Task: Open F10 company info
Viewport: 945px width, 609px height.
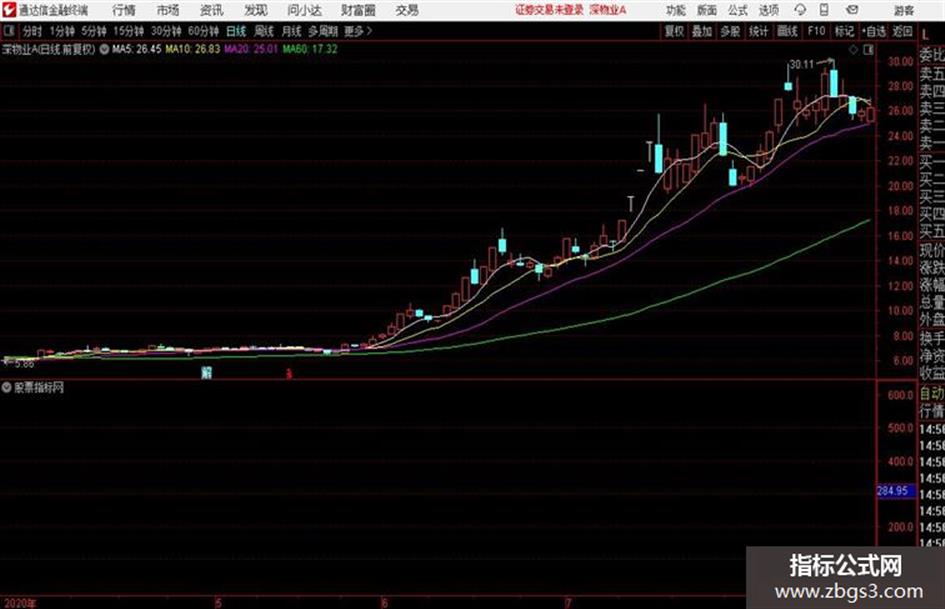Action: (816, 31)
